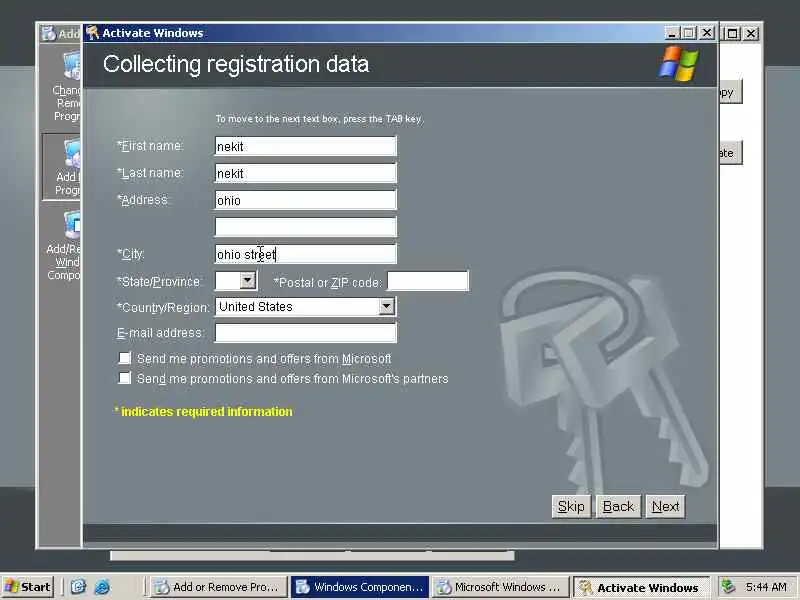
Task: Close the Activate Windows dialog
Action: click(x=707, y=33)
